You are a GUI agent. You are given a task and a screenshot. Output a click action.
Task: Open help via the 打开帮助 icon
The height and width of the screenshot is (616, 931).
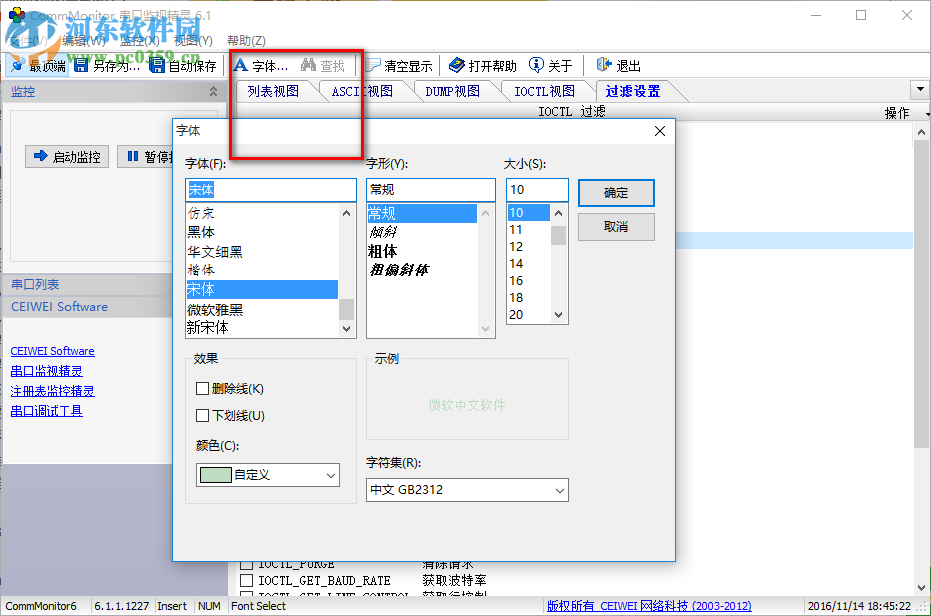[484, 65]
